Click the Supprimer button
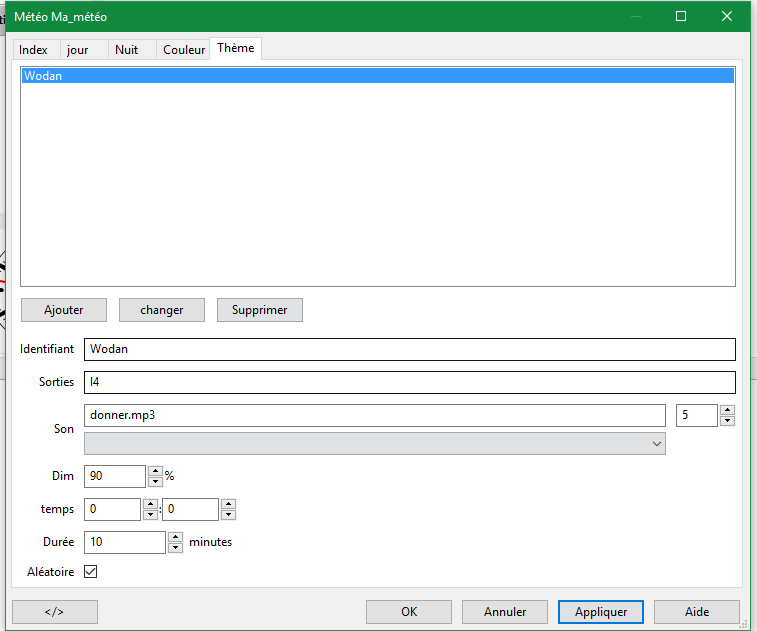Screen dimensions: 757x631 259,310
